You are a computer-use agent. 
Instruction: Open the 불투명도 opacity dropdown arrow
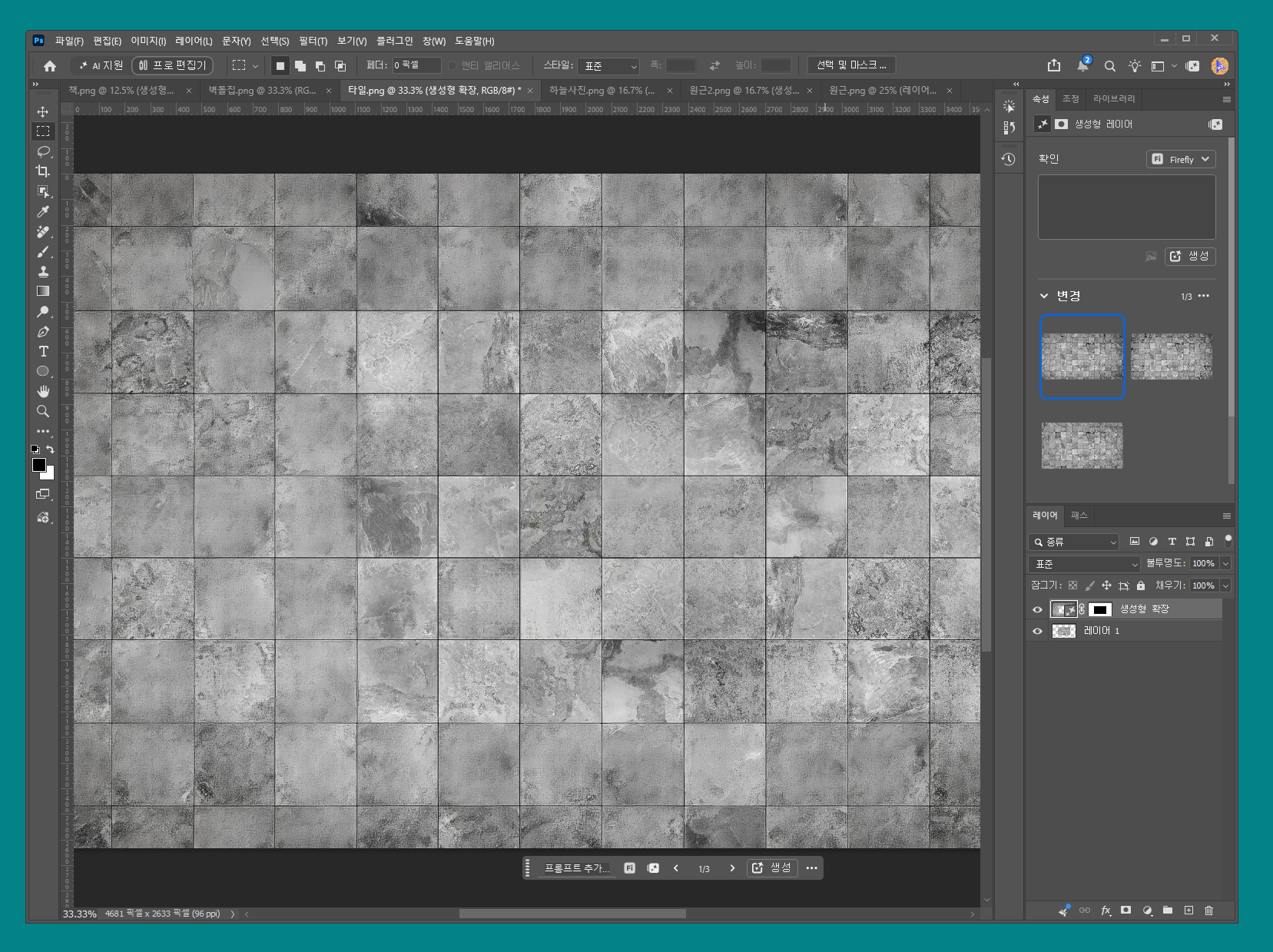[1225, 563]
